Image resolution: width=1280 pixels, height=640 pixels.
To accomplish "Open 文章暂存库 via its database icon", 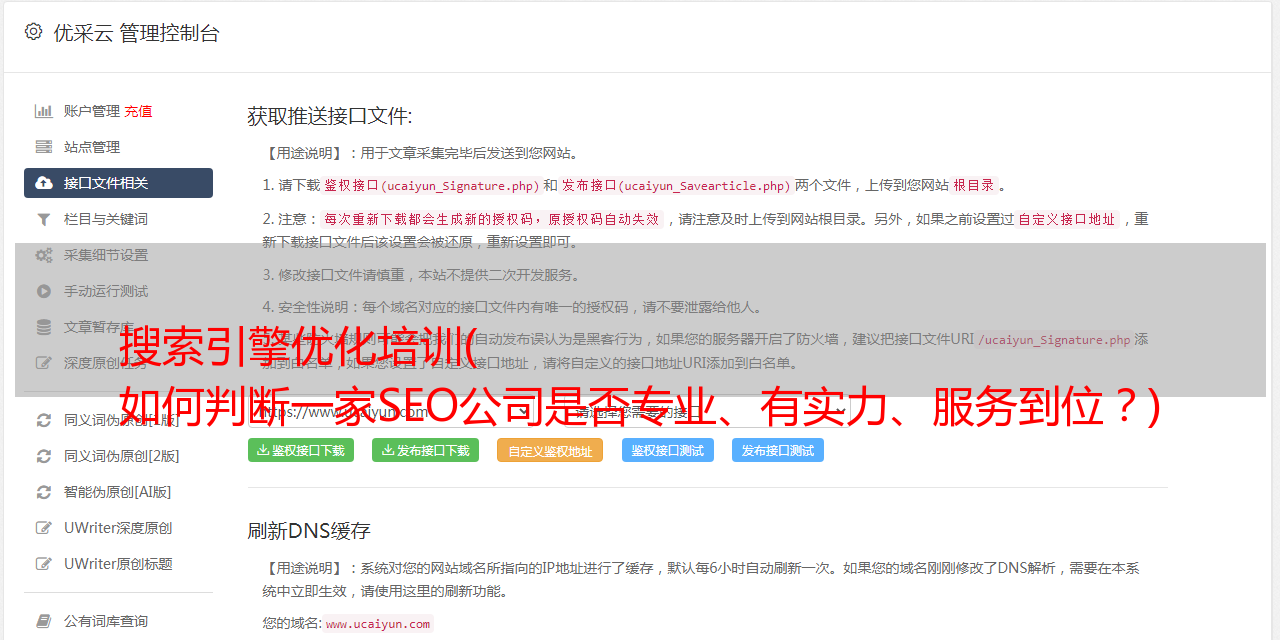I will (44, 327).
